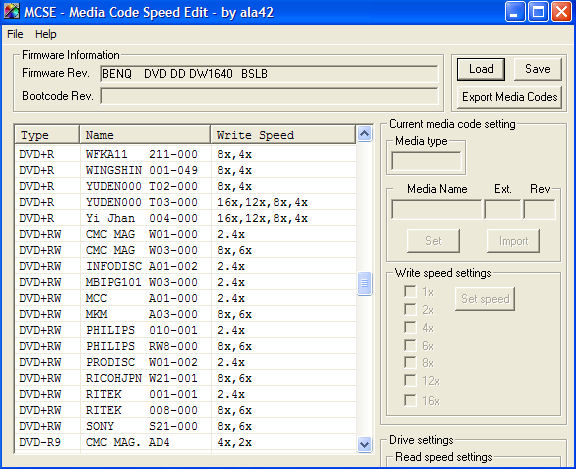Screen dimensions: 576x469
Task: Click the MCSE application icon in title bar
Action: pos(12,11)
